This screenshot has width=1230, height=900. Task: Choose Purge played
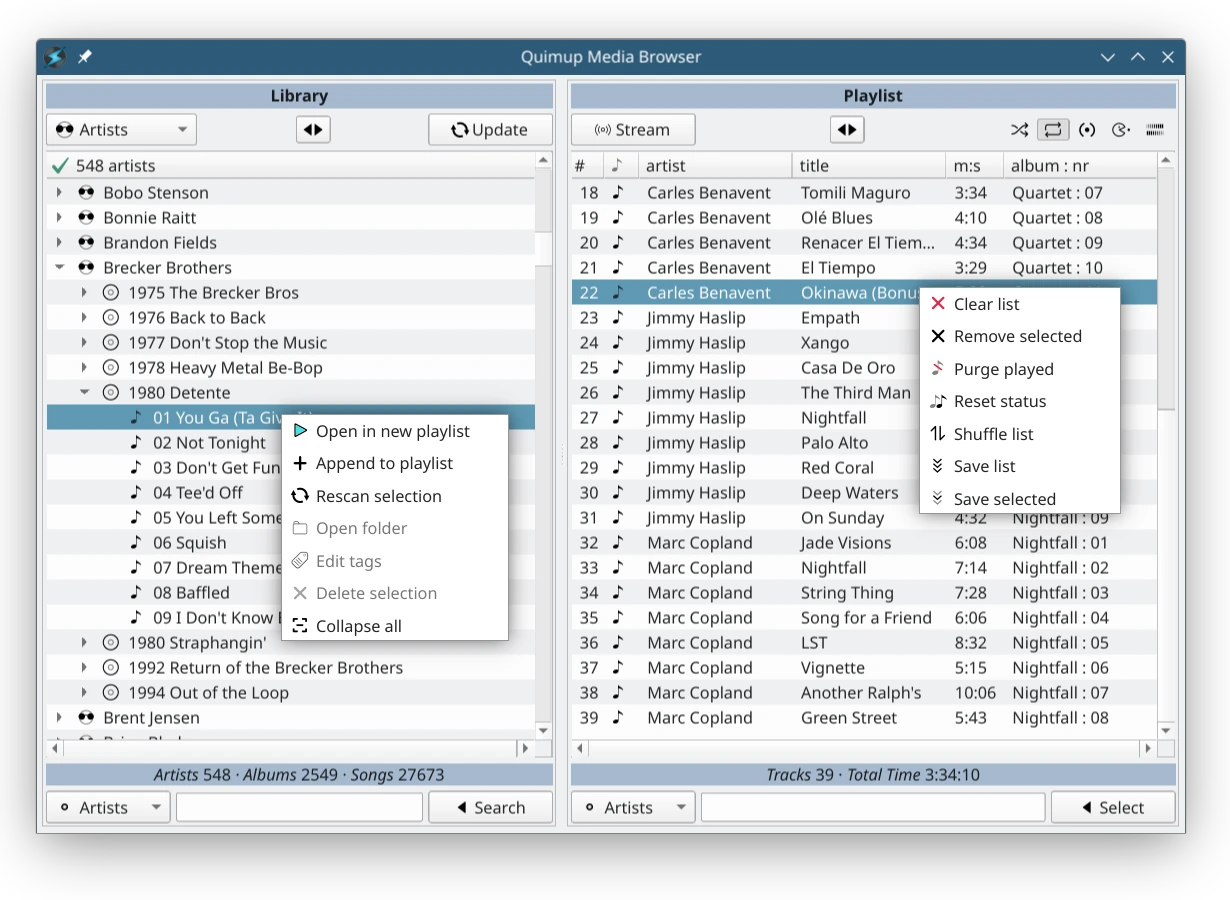pyautogui.click(x=1019, y=369)
